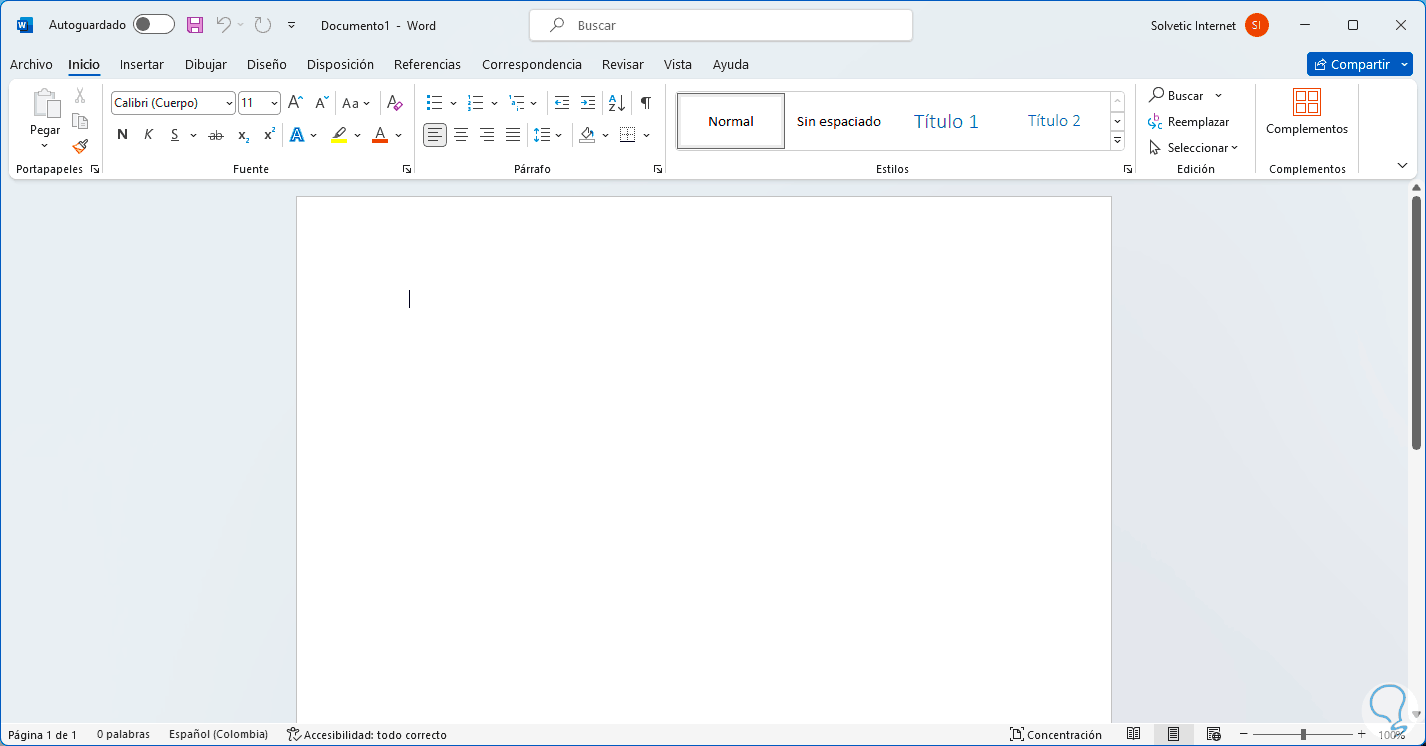Open the font size dropdown
The height and width of the screenshot is (746, 1426).
[x=272, y=102]
